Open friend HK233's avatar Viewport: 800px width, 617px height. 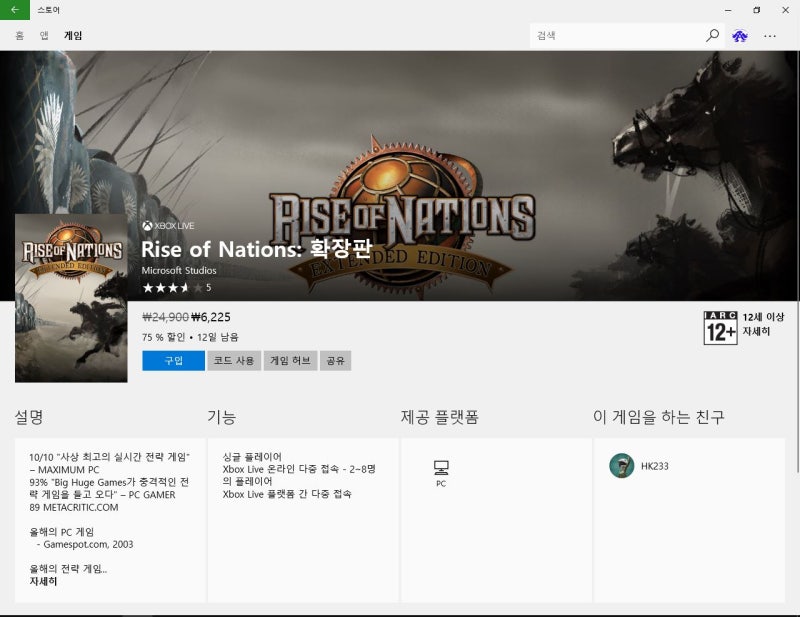tap(621, 465)
